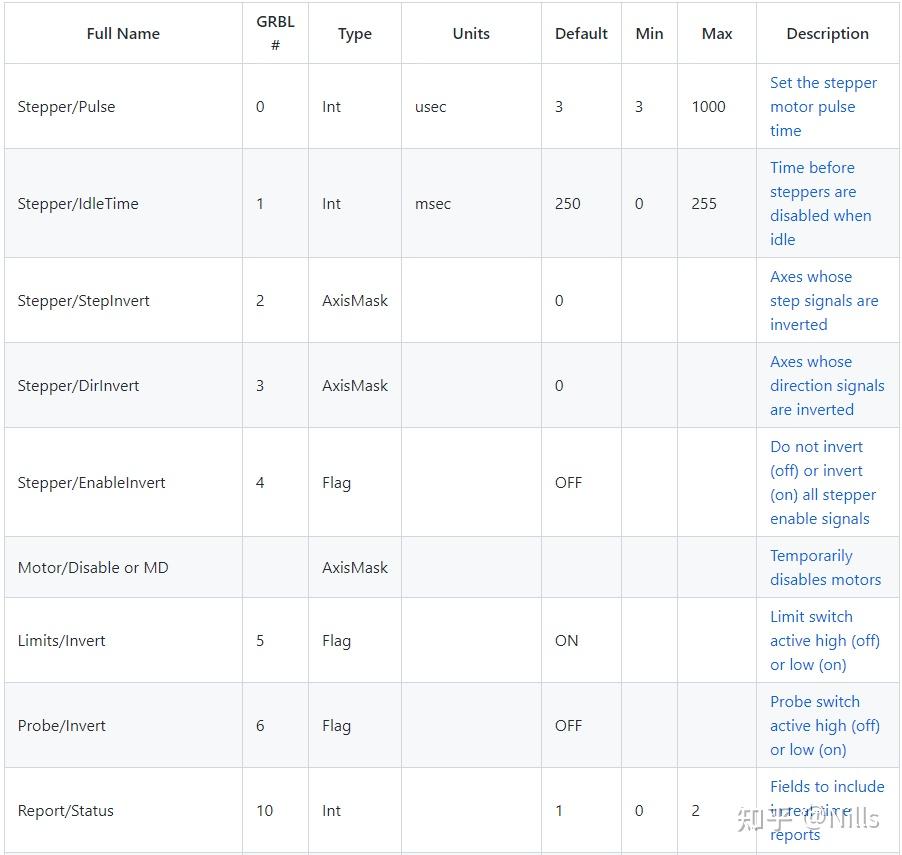Click 'Limit switch active high (off)' description link
Image resolution: width=902 pixels, height=855 pixels.
824,641
